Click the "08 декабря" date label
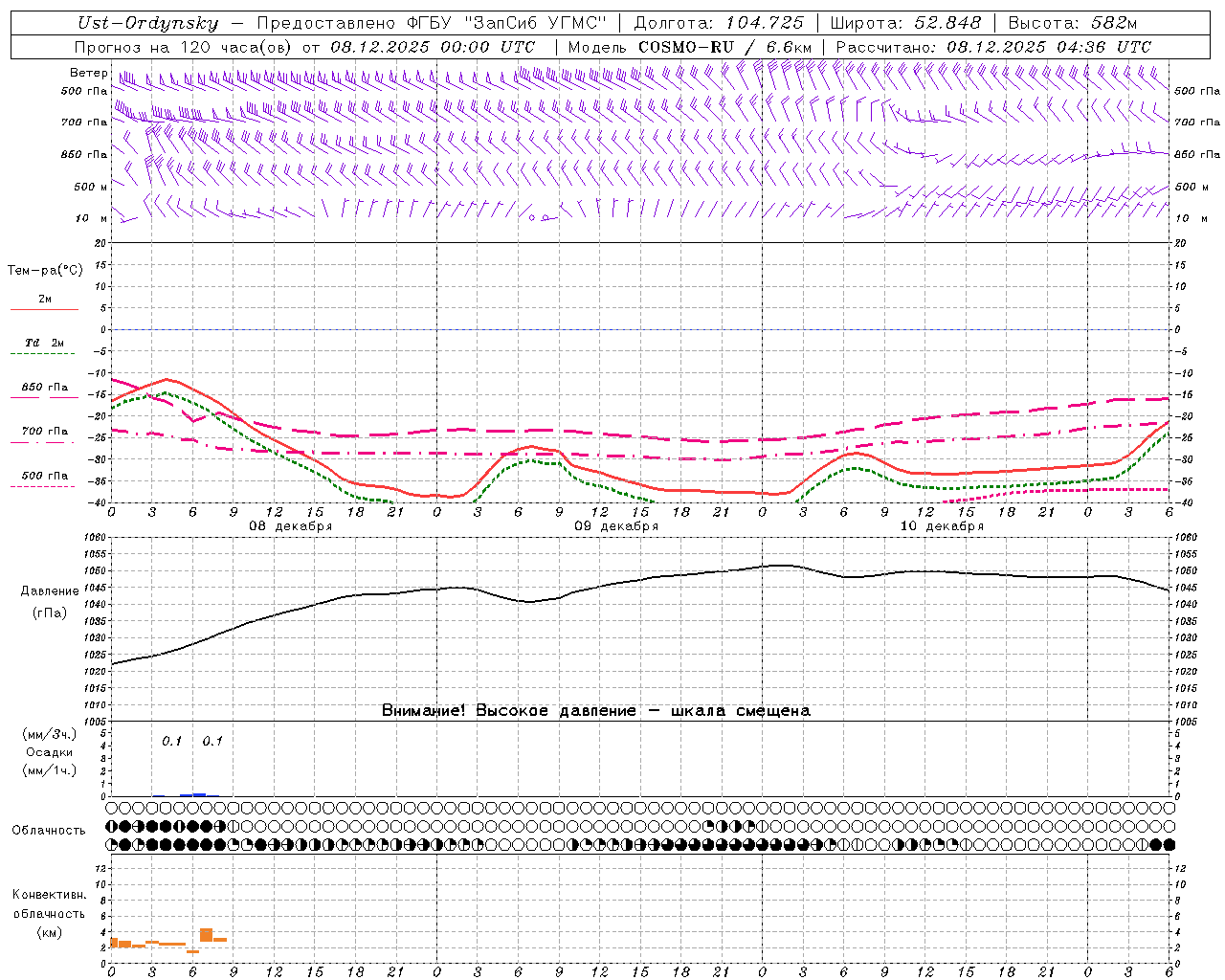Image resolution: width=1225 pixels, height=980 pixels. tap(291, 526)
